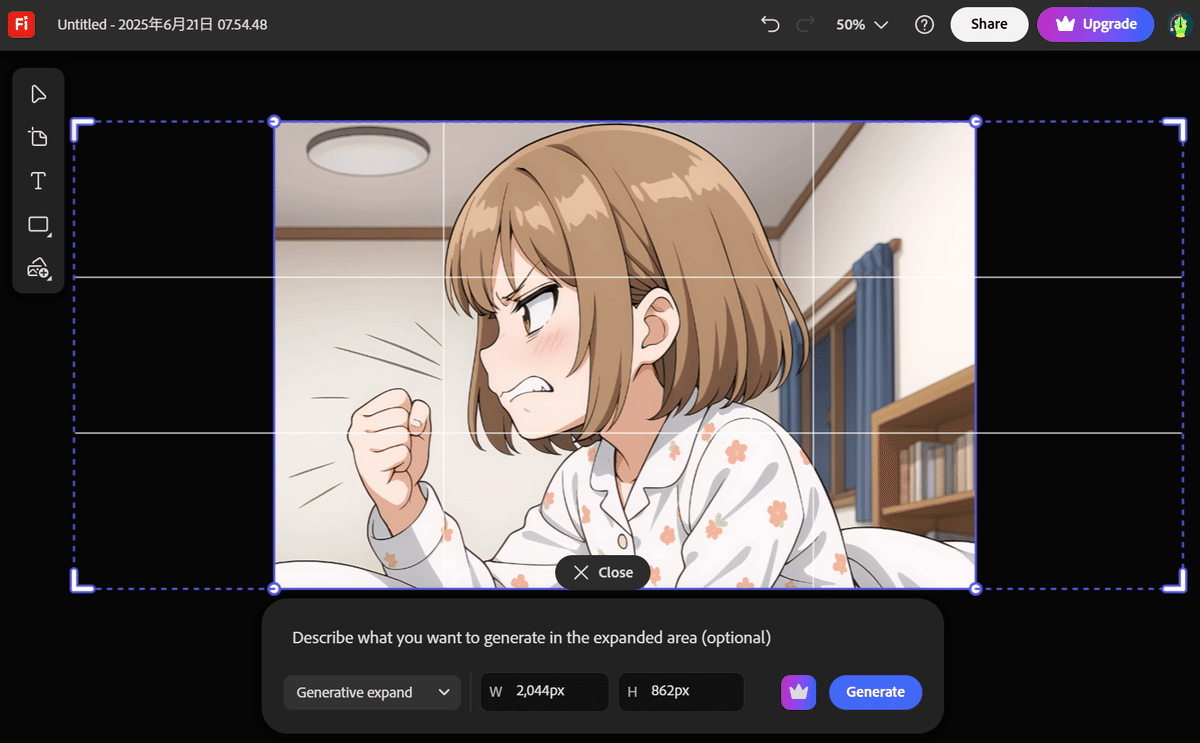Open the Help question mark

coord(923,24)
